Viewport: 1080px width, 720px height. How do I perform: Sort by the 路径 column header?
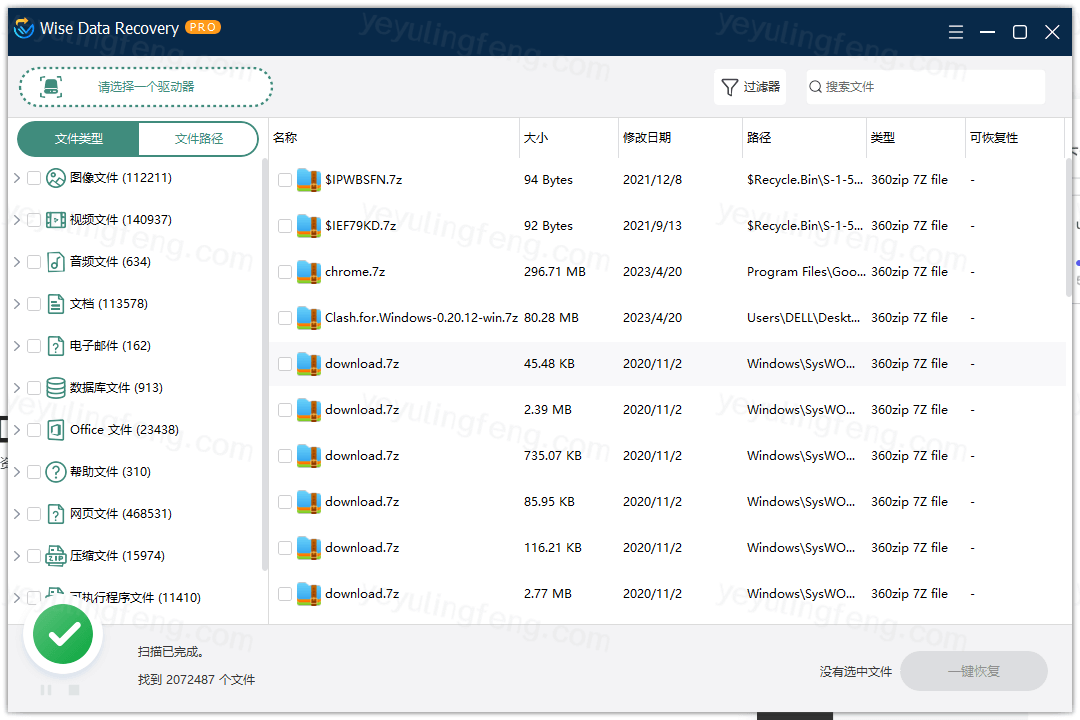pyautogui.click(x=804, y=138)
